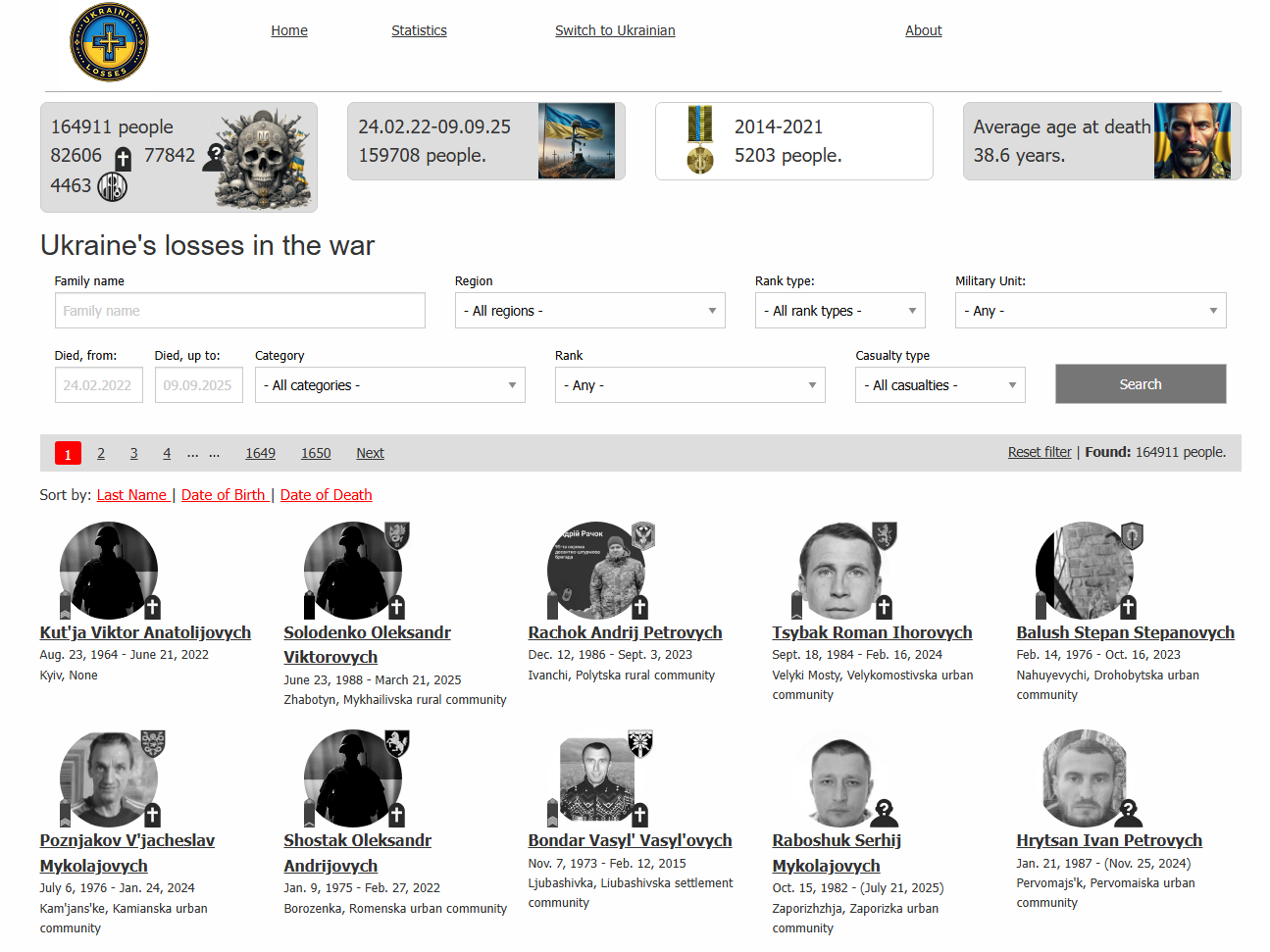Viewport: 1270px width, 952px height.
Task: Focus the Family name input field
Action: [x=240, y=311]
